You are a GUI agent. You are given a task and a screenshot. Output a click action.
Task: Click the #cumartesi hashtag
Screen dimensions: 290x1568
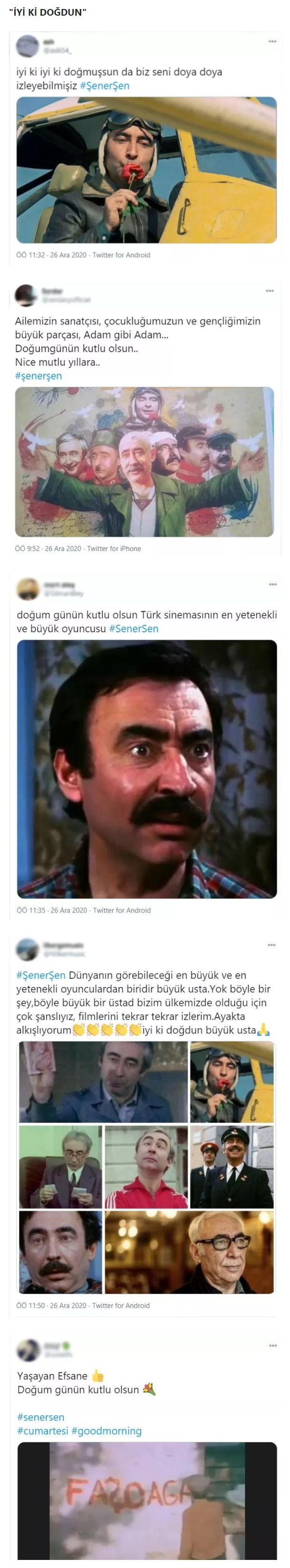[x=43, y=1431]
